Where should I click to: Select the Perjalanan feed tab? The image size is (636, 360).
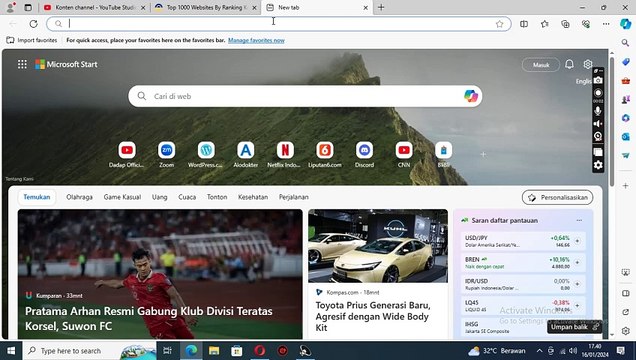[294, 197]
